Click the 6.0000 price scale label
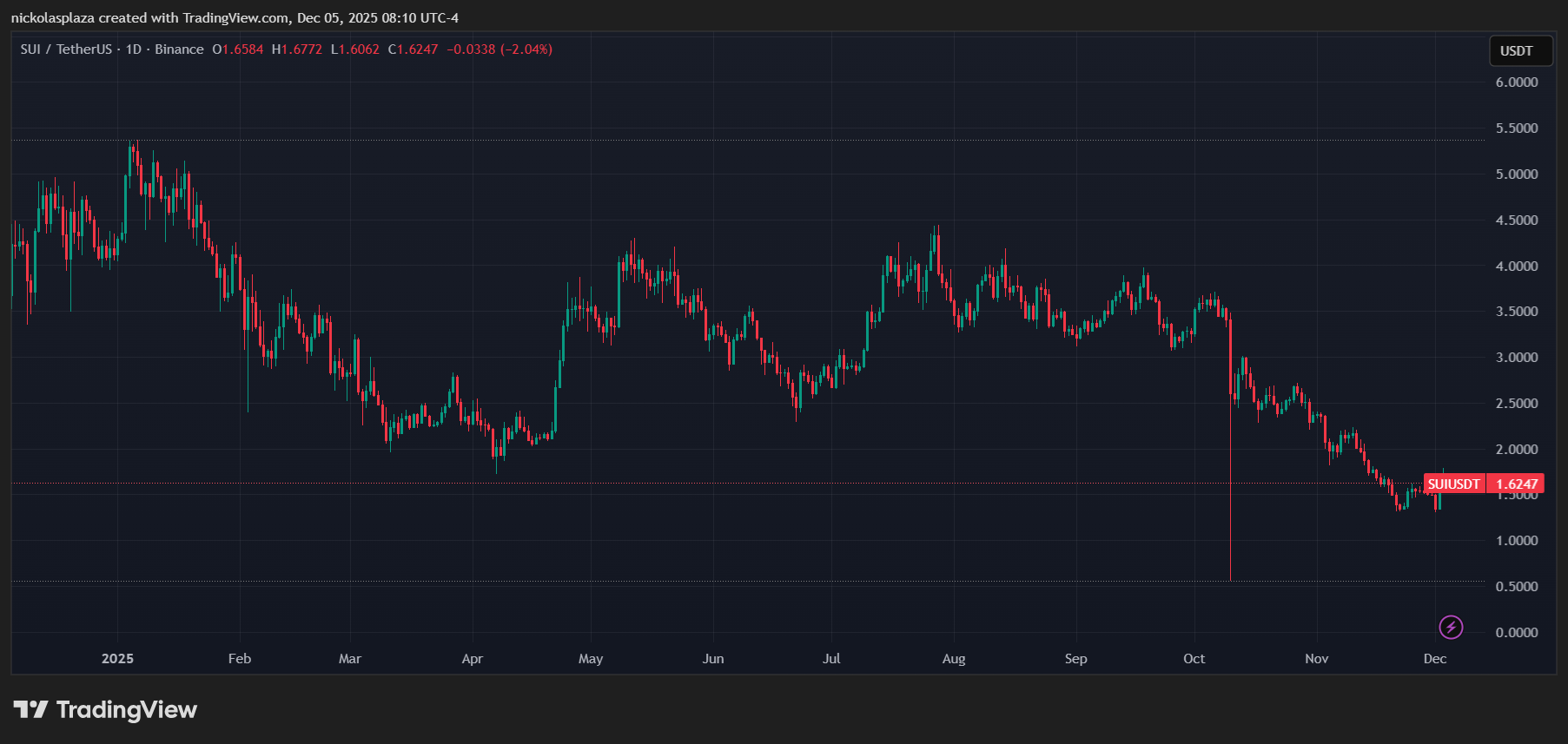1568x744 pixels. pyautogui.click(x=1516, y=82)
